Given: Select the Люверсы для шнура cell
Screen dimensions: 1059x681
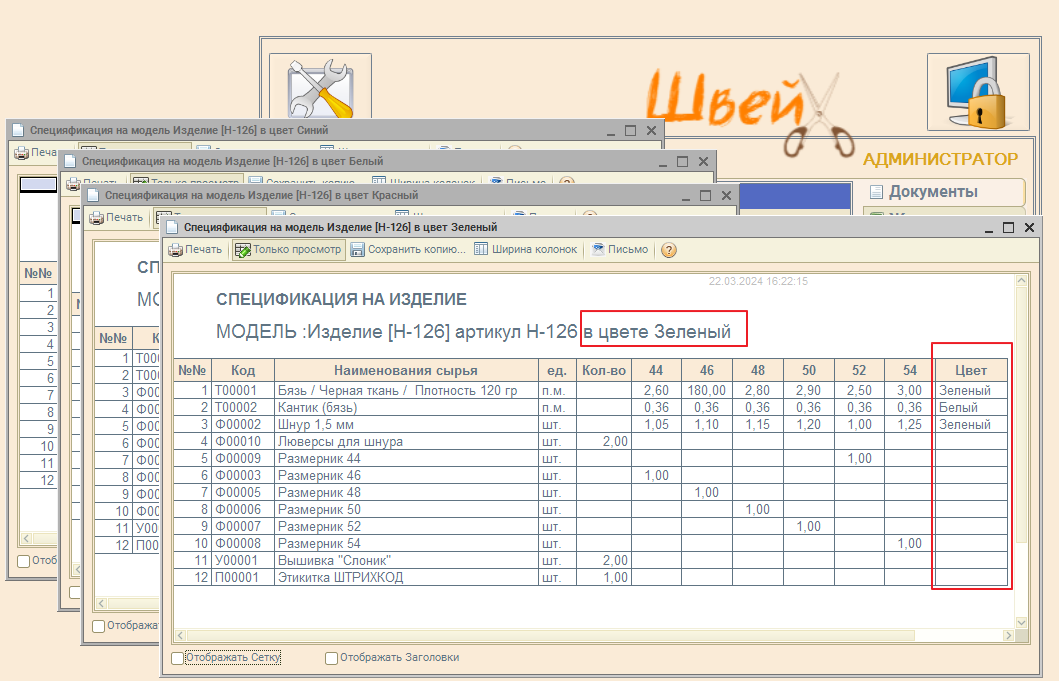Looking at the screenshot, I should click(x=406, y=442).
